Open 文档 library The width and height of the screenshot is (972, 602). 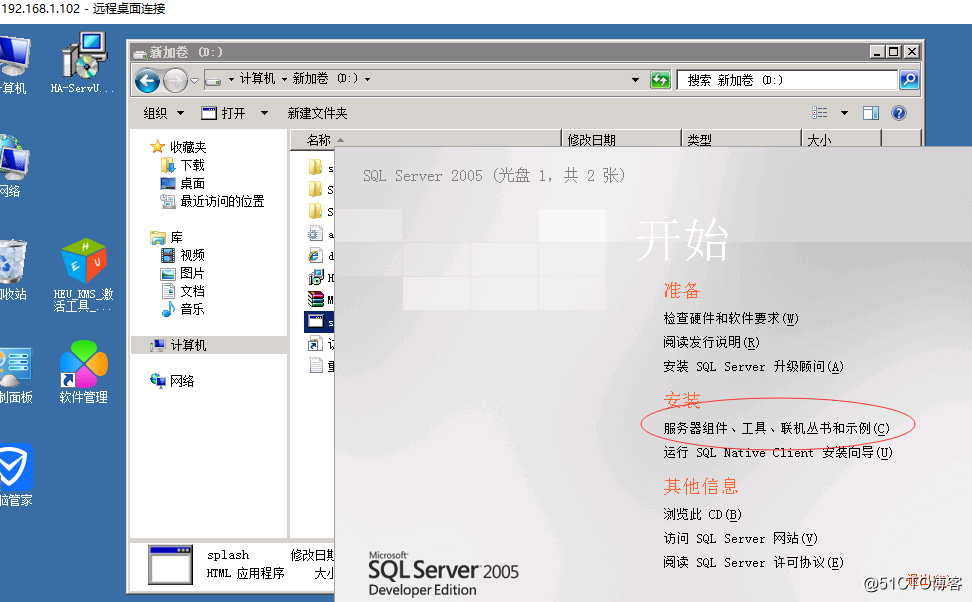tap(183, 291)
